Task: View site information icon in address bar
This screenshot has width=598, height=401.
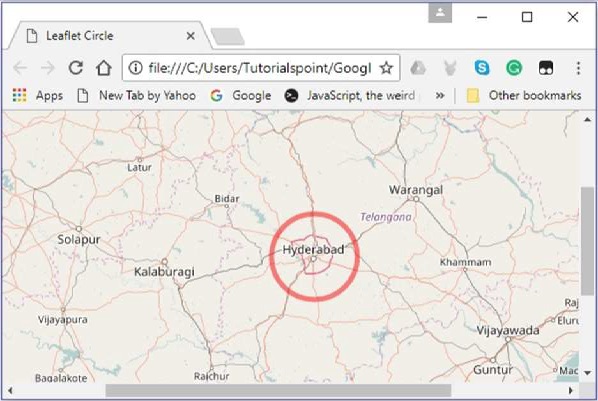Action: pos(135,68)
